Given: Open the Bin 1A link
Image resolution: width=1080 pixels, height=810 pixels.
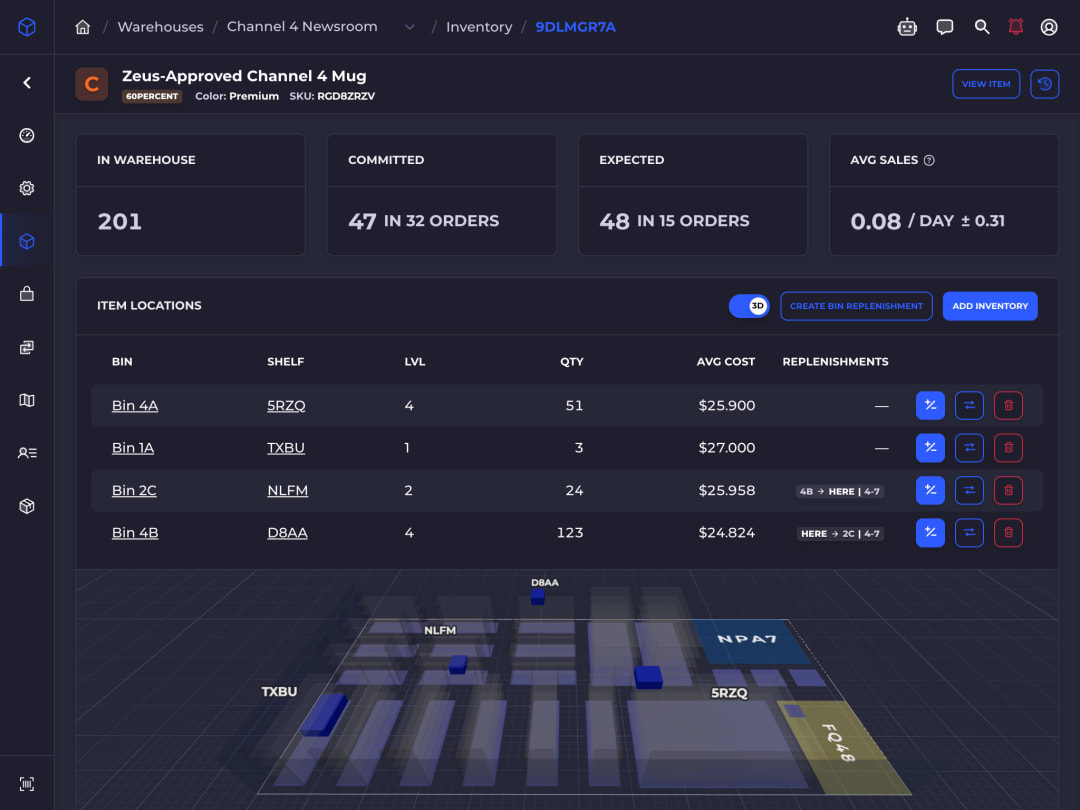Looking at the screenshot, I should pos(133,448).
